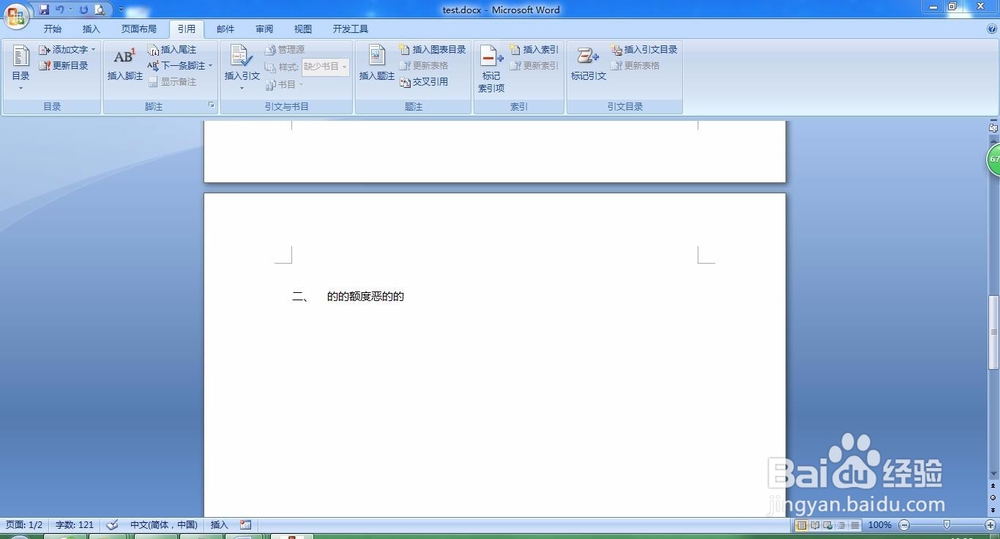1000x539 pixels.
Task: Click 更新目录 to update the table
Action: [64, 65]
